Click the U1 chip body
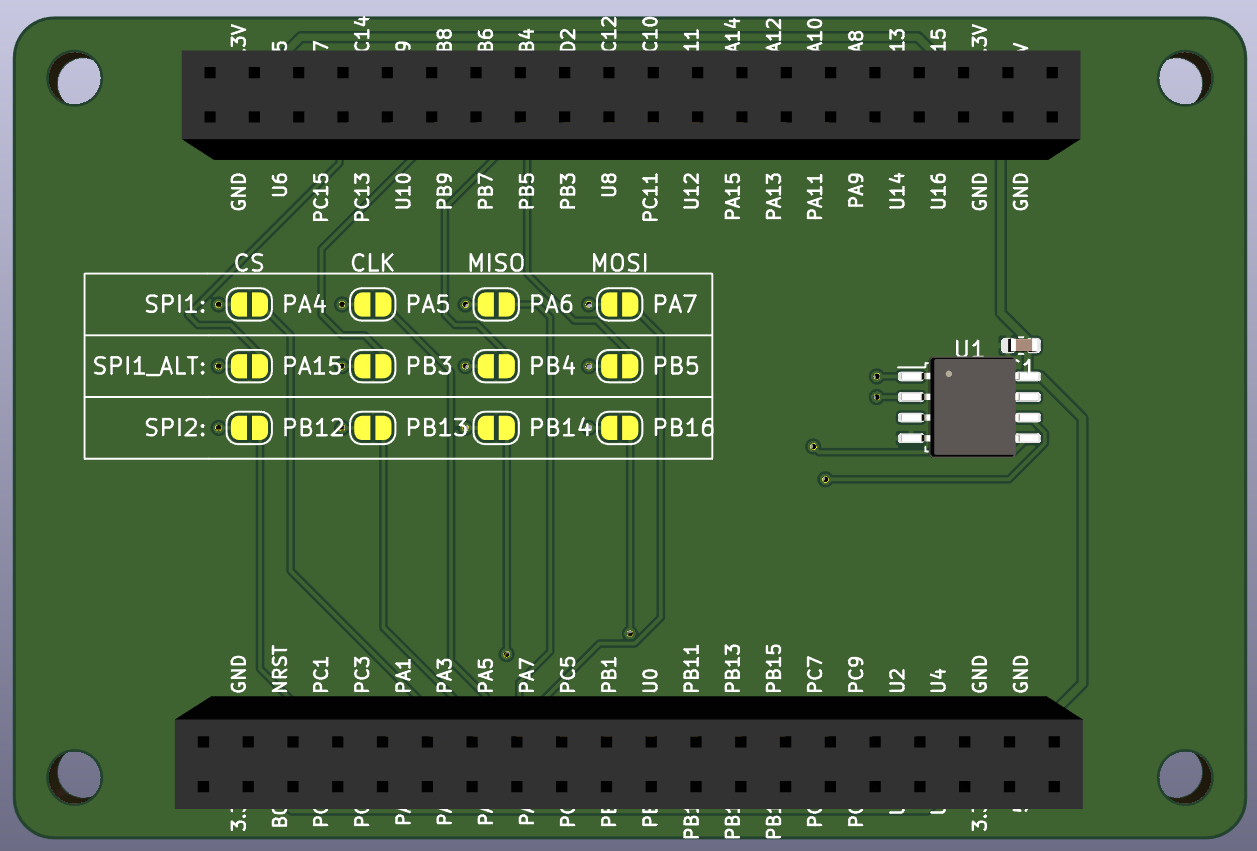 (x=974, y=407)
